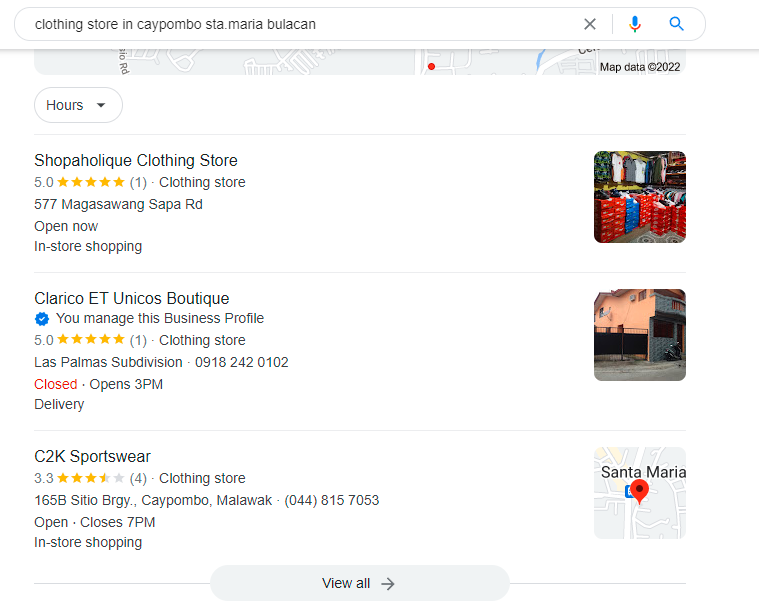Click 'Las Palmas Subdivision' address text
The width and height of the screenshot is (759, 616).
click(108, 362)
